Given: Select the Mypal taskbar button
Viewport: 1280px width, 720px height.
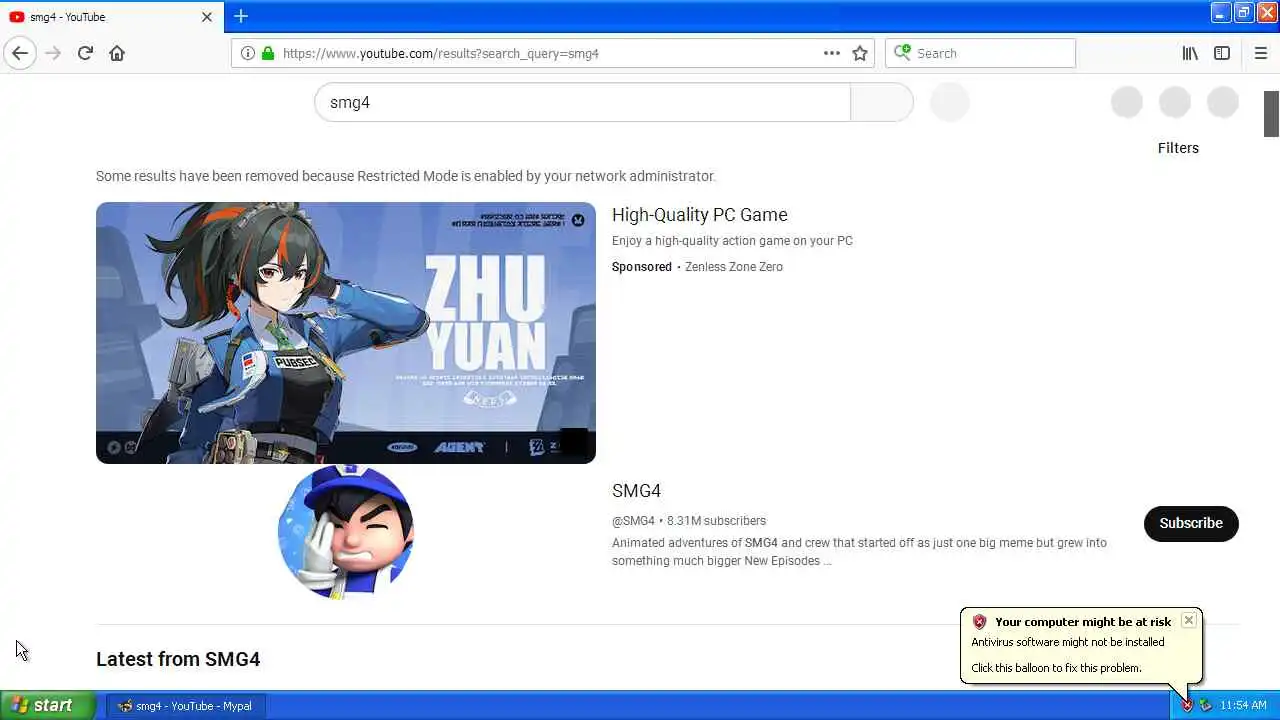Looking at the screenshot, I should 185,705.
